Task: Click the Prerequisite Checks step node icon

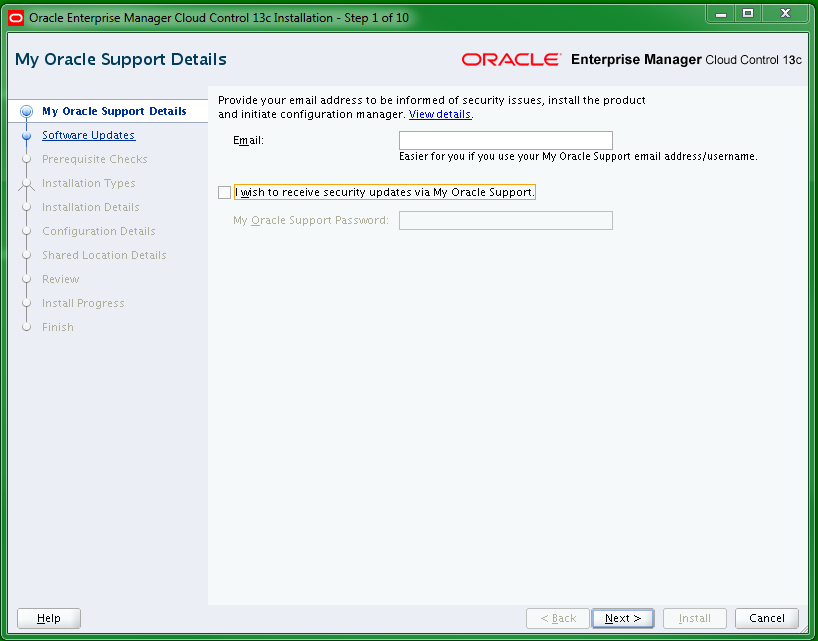Action: 27,159
